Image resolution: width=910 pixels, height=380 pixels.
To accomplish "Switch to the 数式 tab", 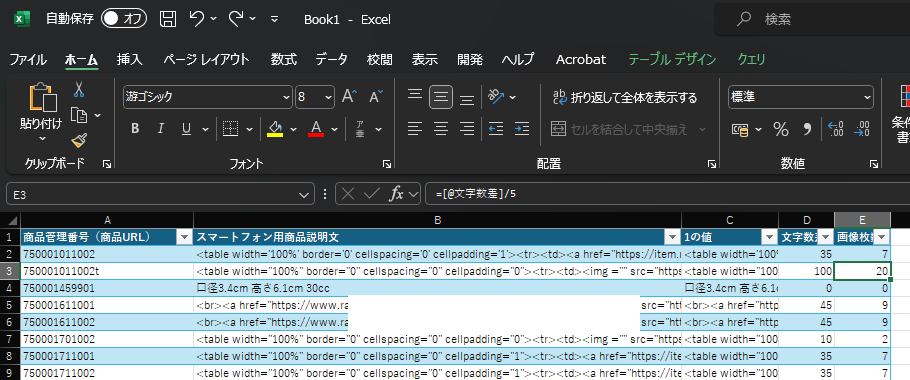I will pyautogui.click(x=284, y=59).
